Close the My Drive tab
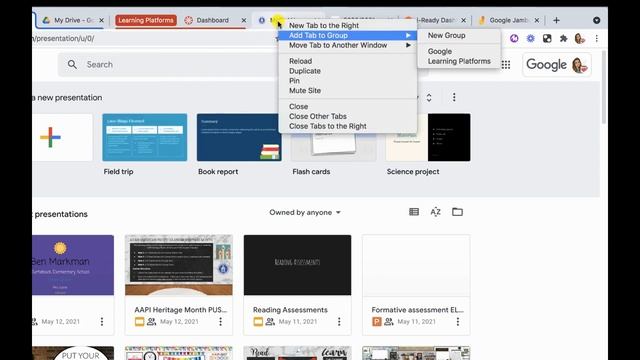 pos(101,20)
